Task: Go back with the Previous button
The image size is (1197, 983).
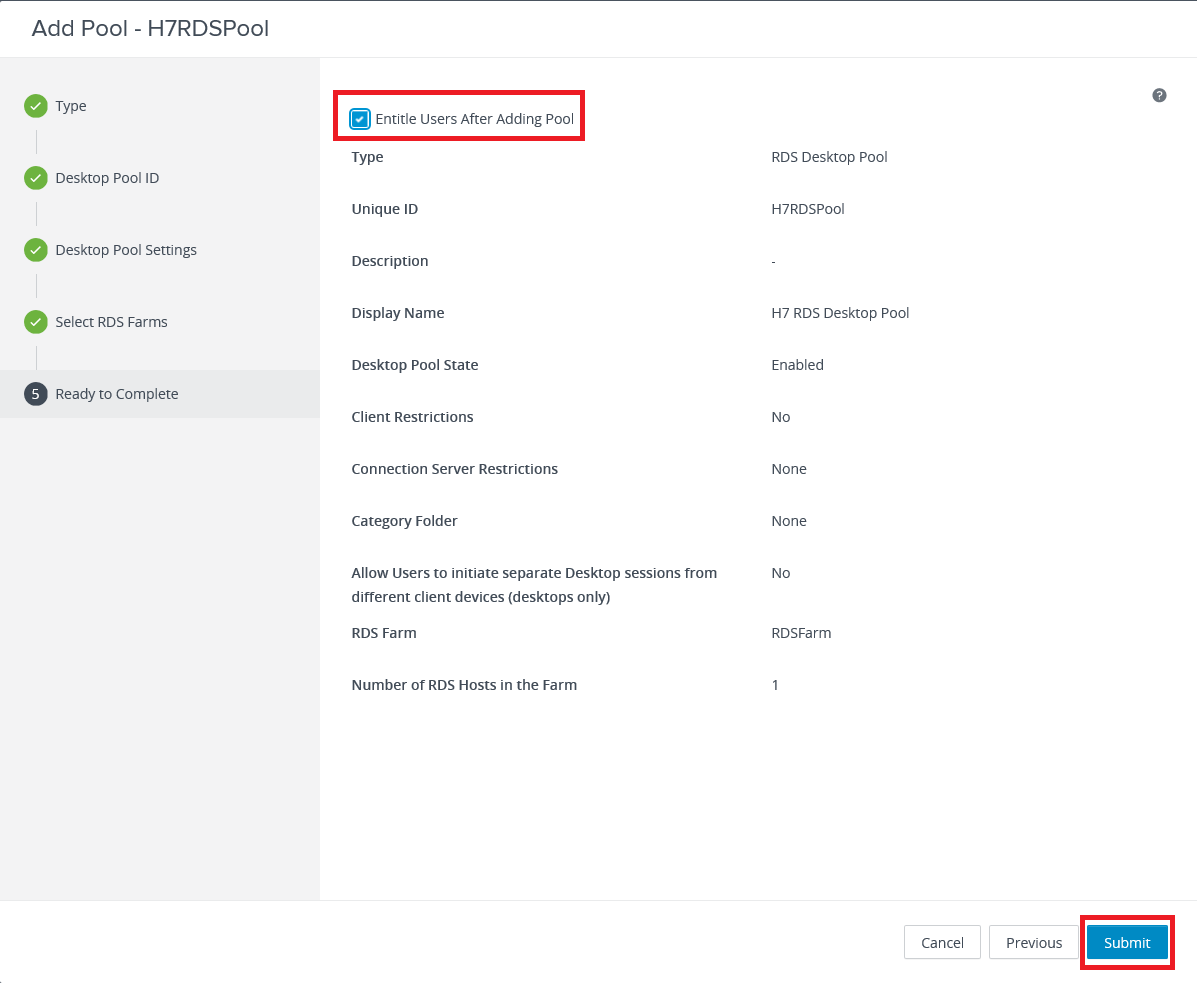Action: (1033, 942)
